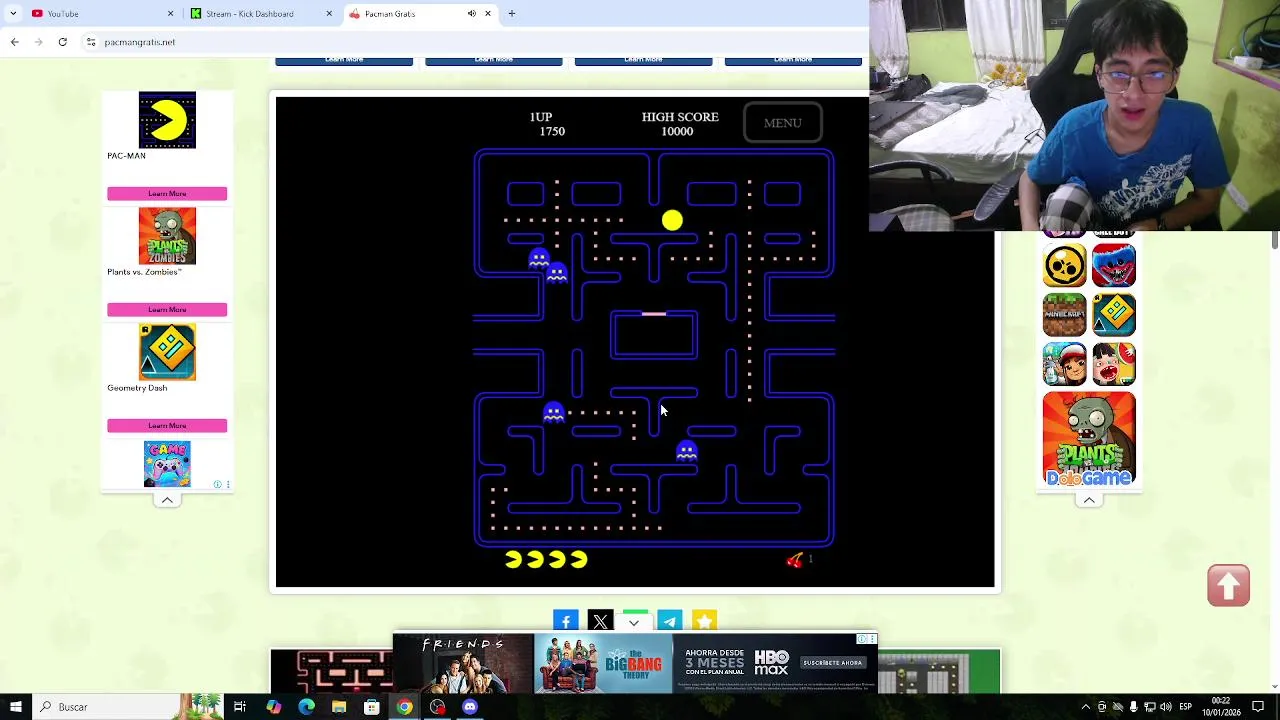1280x720 pixels.
Task: Collapse the right ad panel with the chevron
Action: tap(1089, 499)
